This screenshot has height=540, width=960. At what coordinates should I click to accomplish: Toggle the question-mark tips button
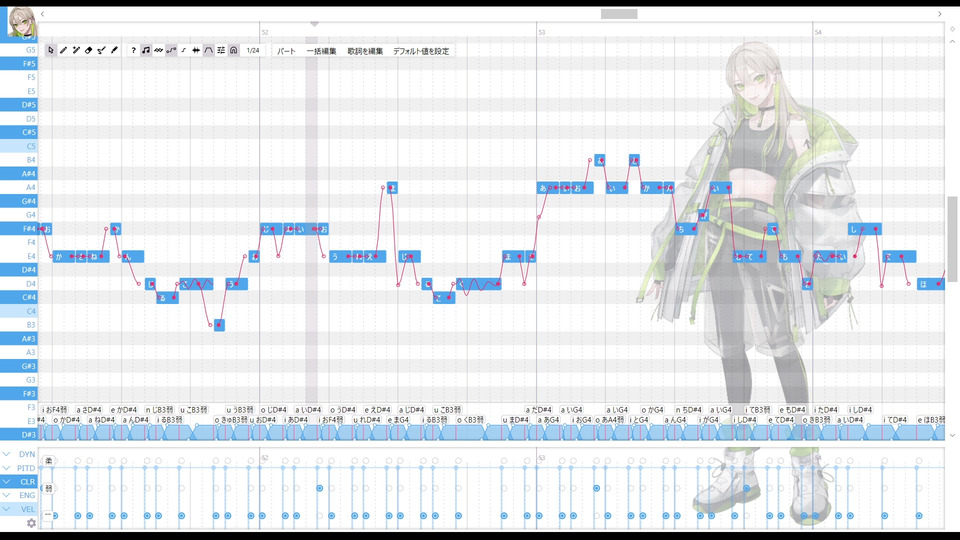coord(133,50)
